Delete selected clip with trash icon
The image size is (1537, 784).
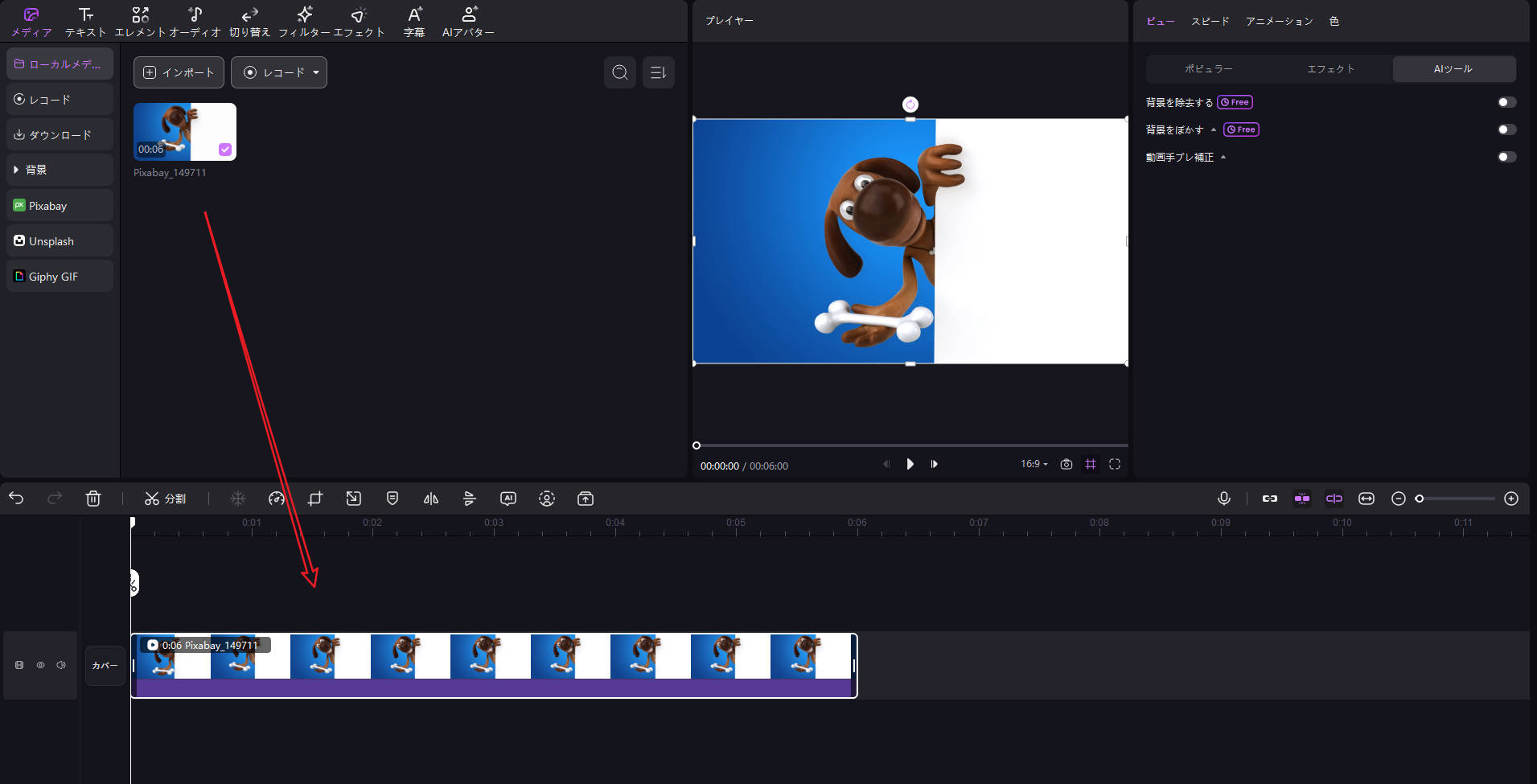pos(93,499)
